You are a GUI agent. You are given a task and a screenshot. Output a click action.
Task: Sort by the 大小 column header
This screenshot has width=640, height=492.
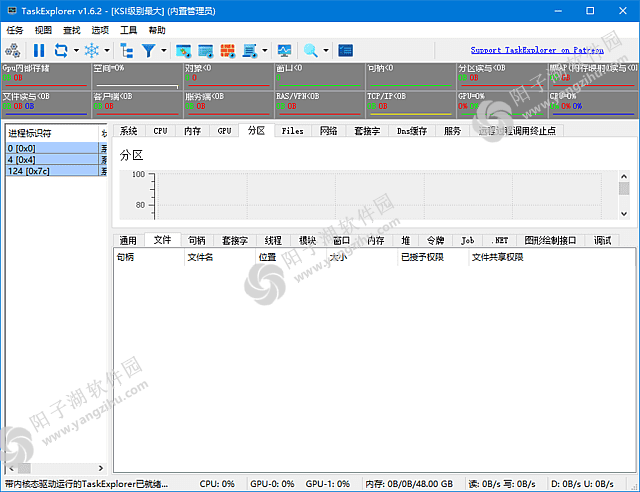click(x=362, y=257)
